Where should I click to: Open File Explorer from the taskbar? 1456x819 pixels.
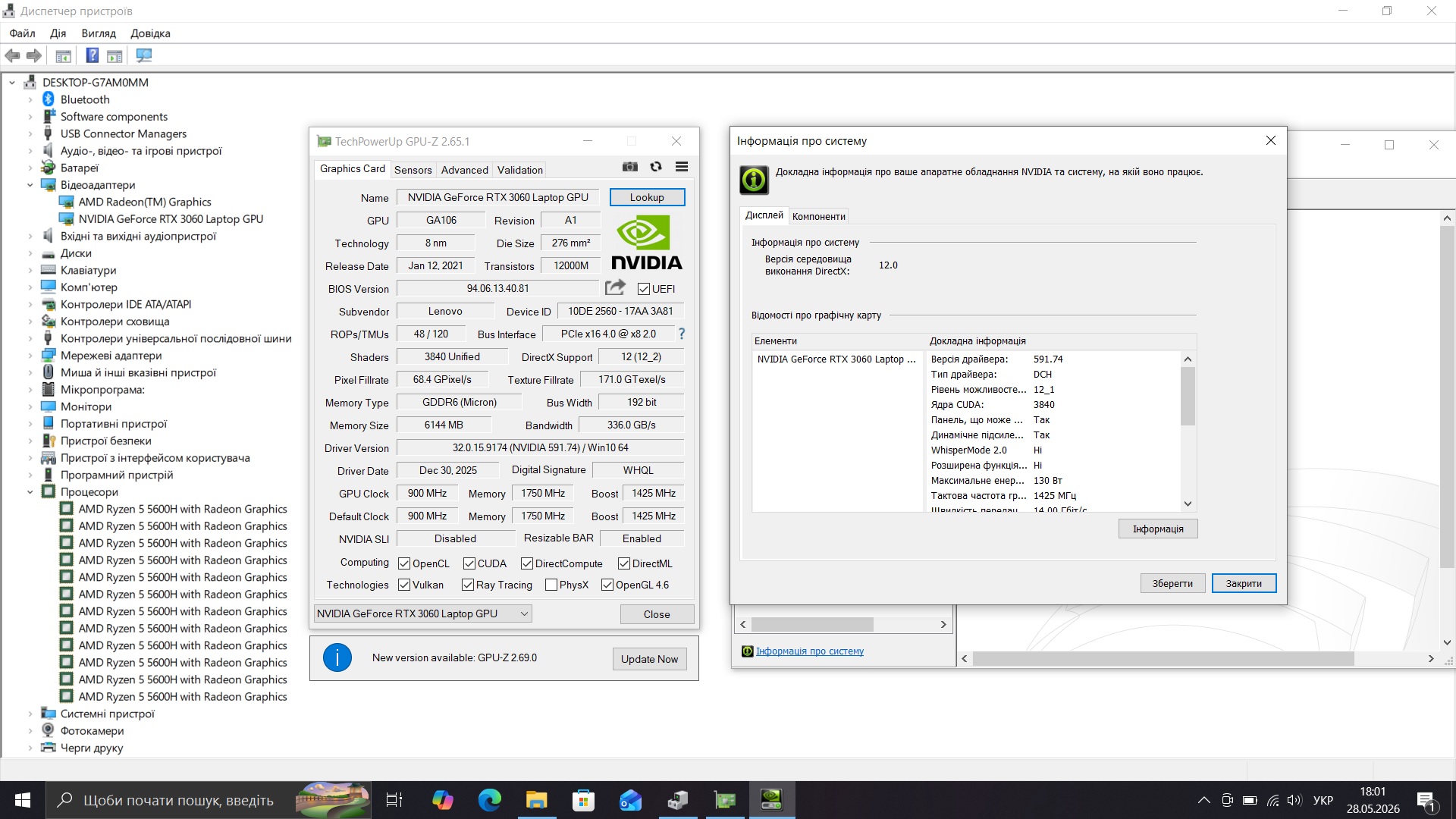(x=537, y=800)
